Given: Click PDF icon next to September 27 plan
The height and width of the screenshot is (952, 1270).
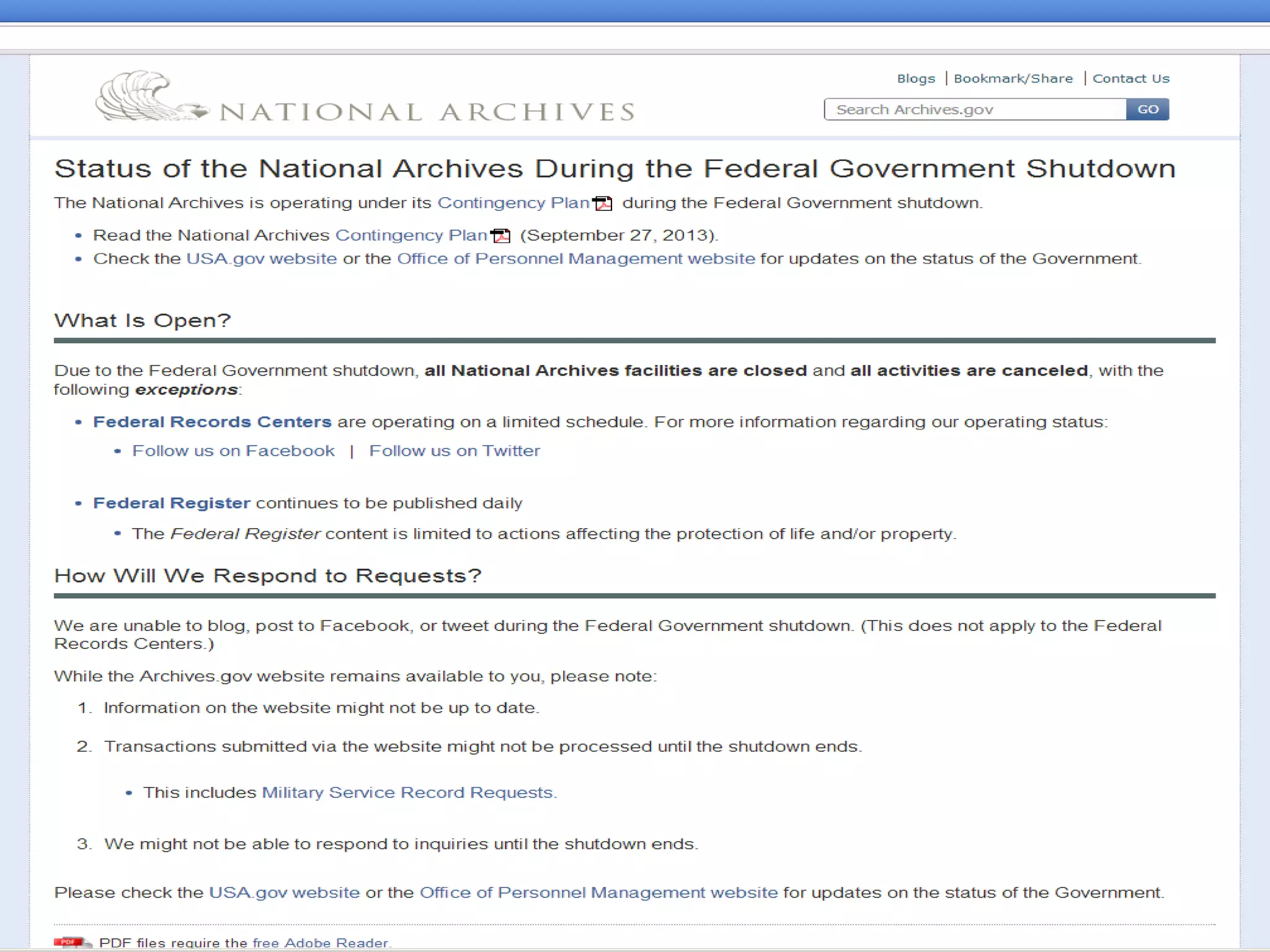Looking at the screenshot, I should pyautogui.click(x=500, y=236).
